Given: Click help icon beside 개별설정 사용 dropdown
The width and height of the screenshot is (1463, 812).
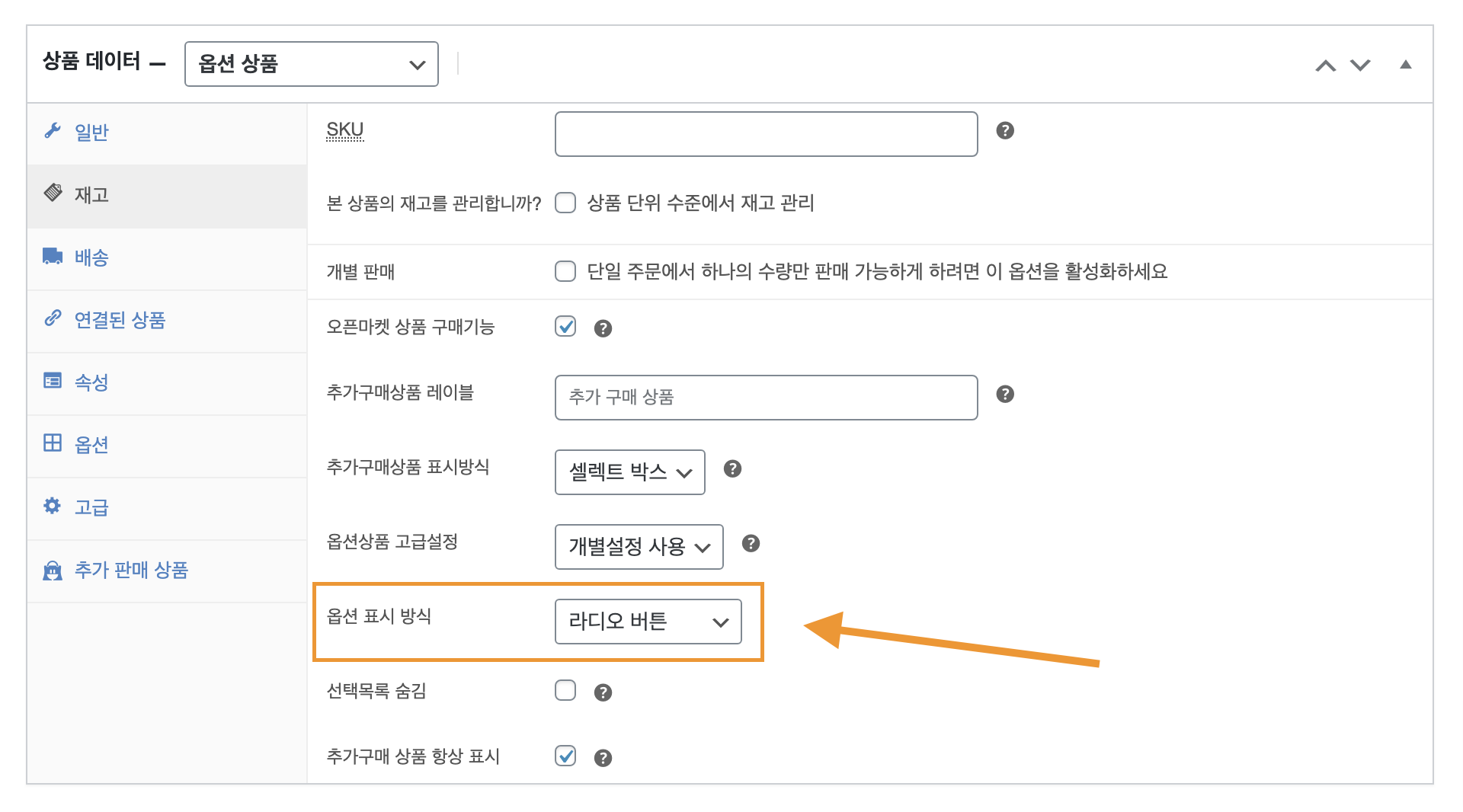Looking at the screenshot, I should coord(751,544).
